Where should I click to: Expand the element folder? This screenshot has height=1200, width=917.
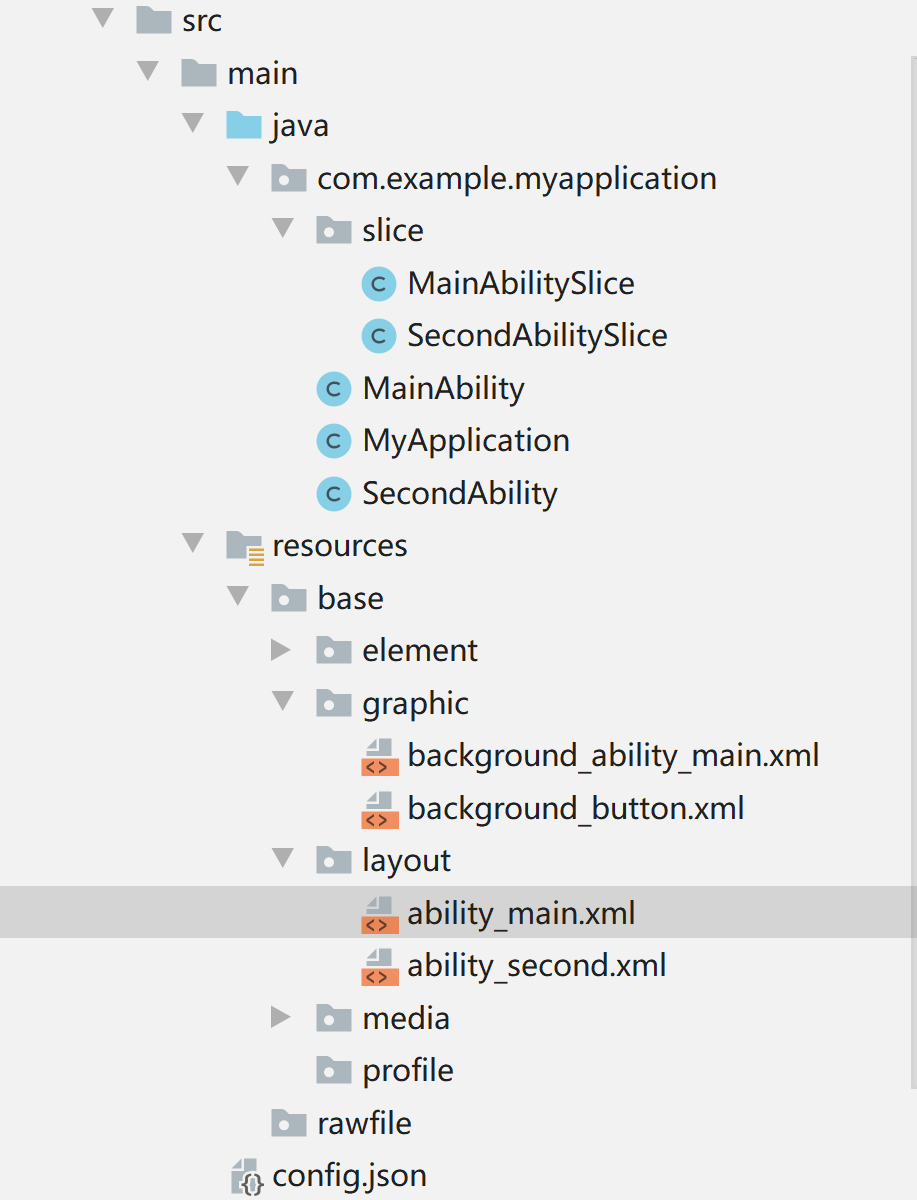281,651
